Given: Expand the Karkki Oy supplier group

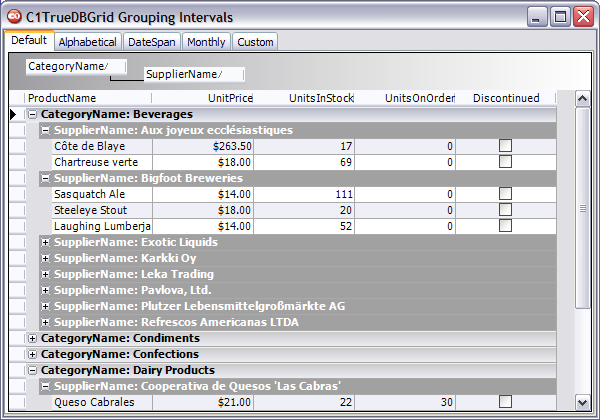Looking at the screenshot, I should (46, 259).
